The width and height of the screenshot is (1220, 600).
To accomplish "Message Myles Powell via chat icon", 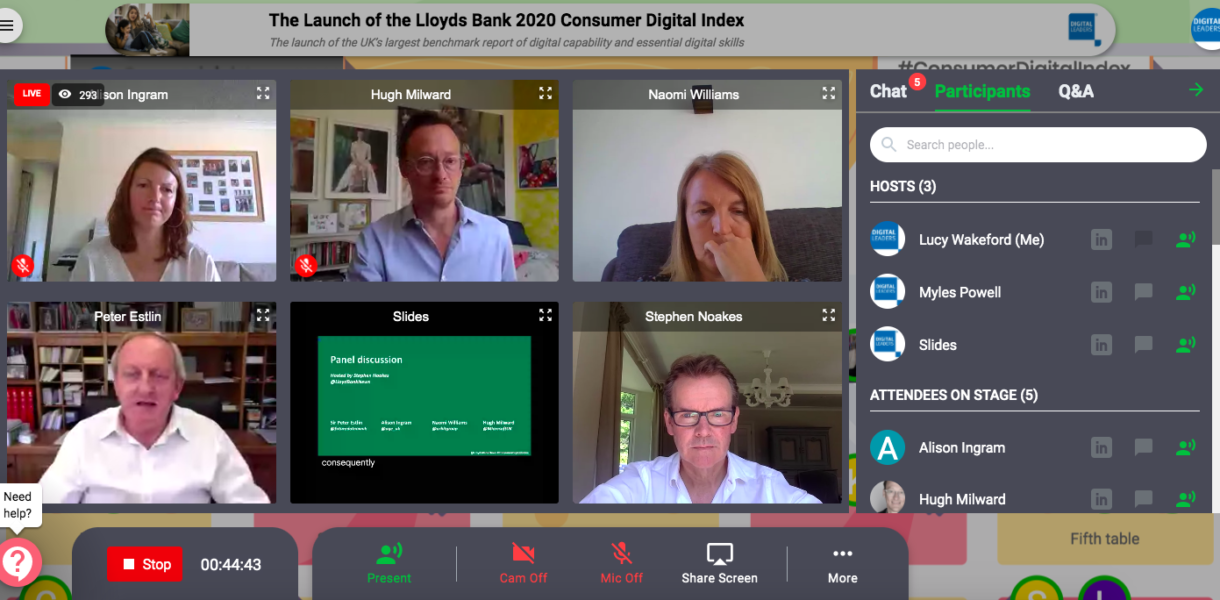I will coord(1143,293).
